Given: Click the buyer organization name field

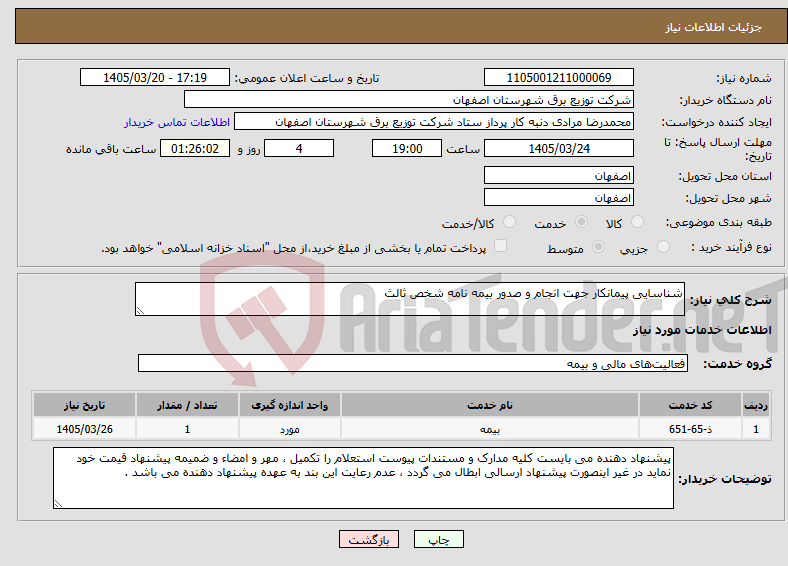Looking at the screenshot, I should [x=409, y=100].
